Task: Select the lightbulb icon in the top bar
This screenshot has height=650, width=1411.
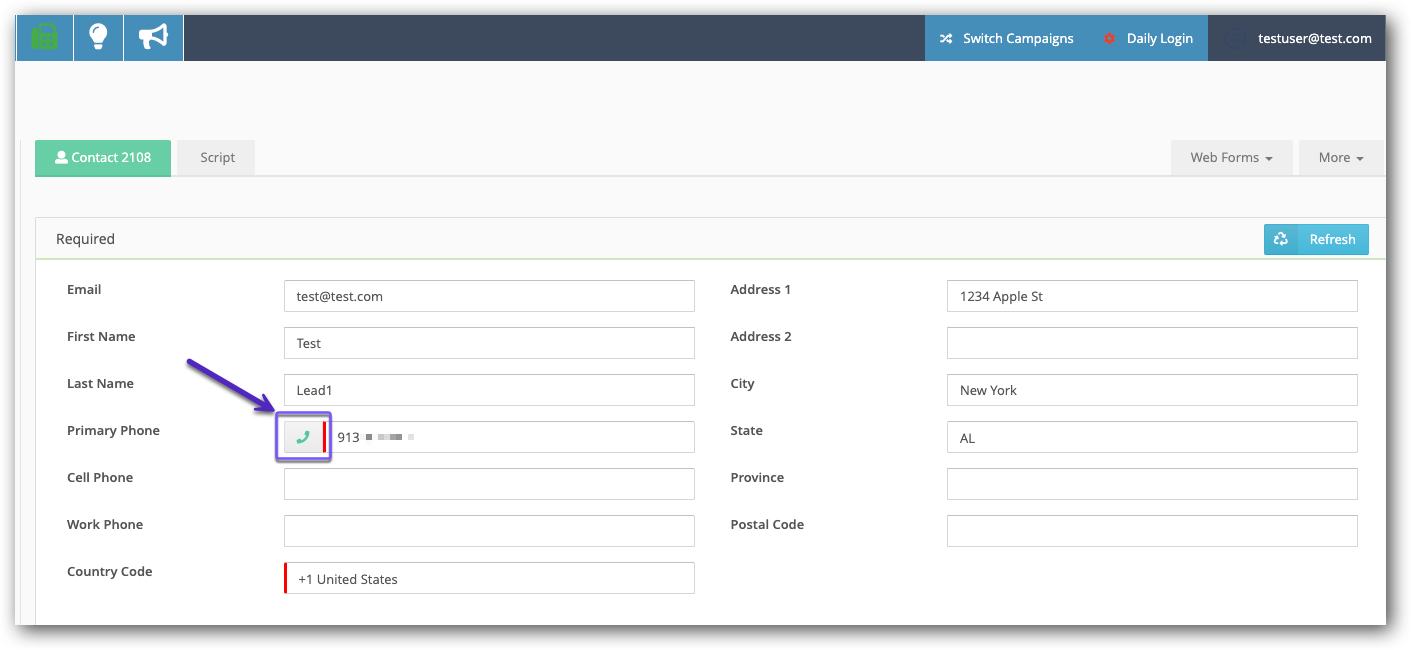Action: pyautogui.click(x=97, y=37)
